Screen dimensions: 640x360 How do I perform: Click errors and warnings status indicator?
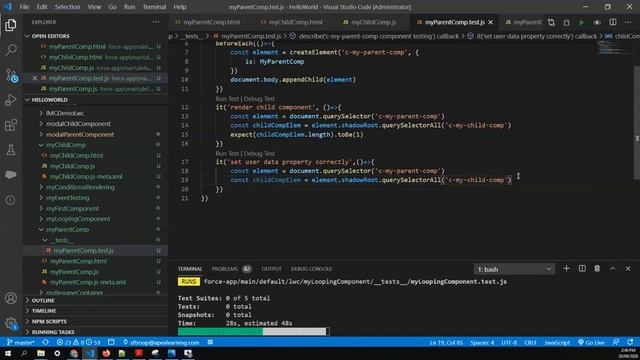78,342
